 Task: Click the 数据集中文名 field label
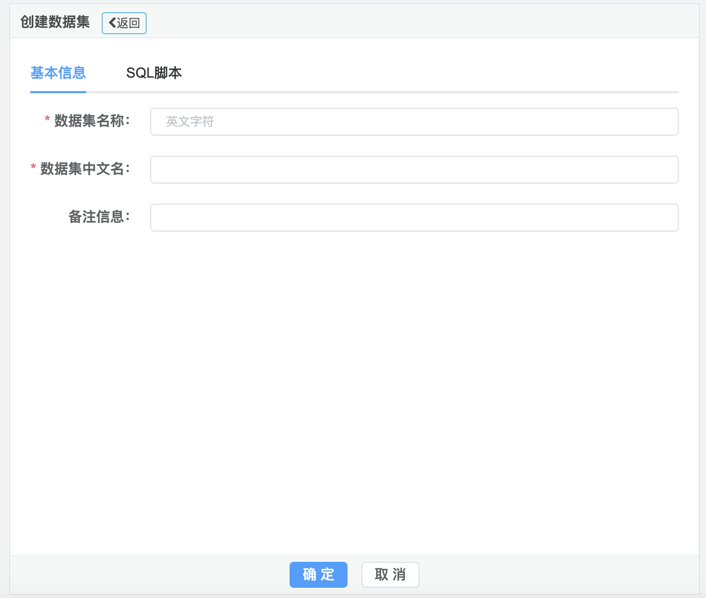pos(85,169)
